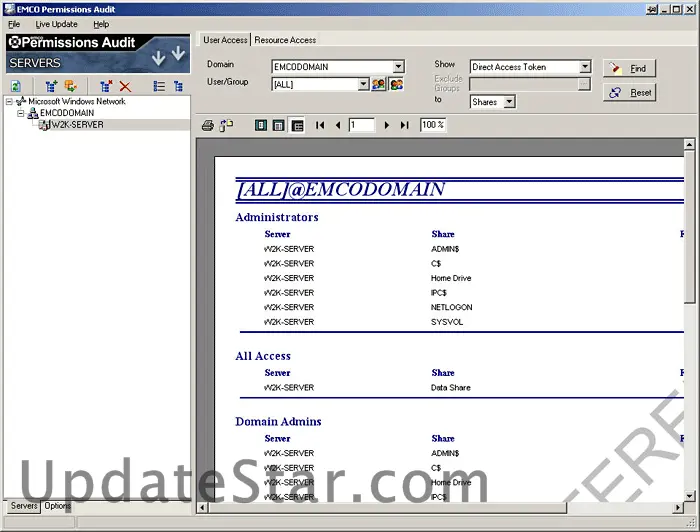
Task: Click the orange enumerate network icon
Action: pyautogui.click(x=71, y=86)
